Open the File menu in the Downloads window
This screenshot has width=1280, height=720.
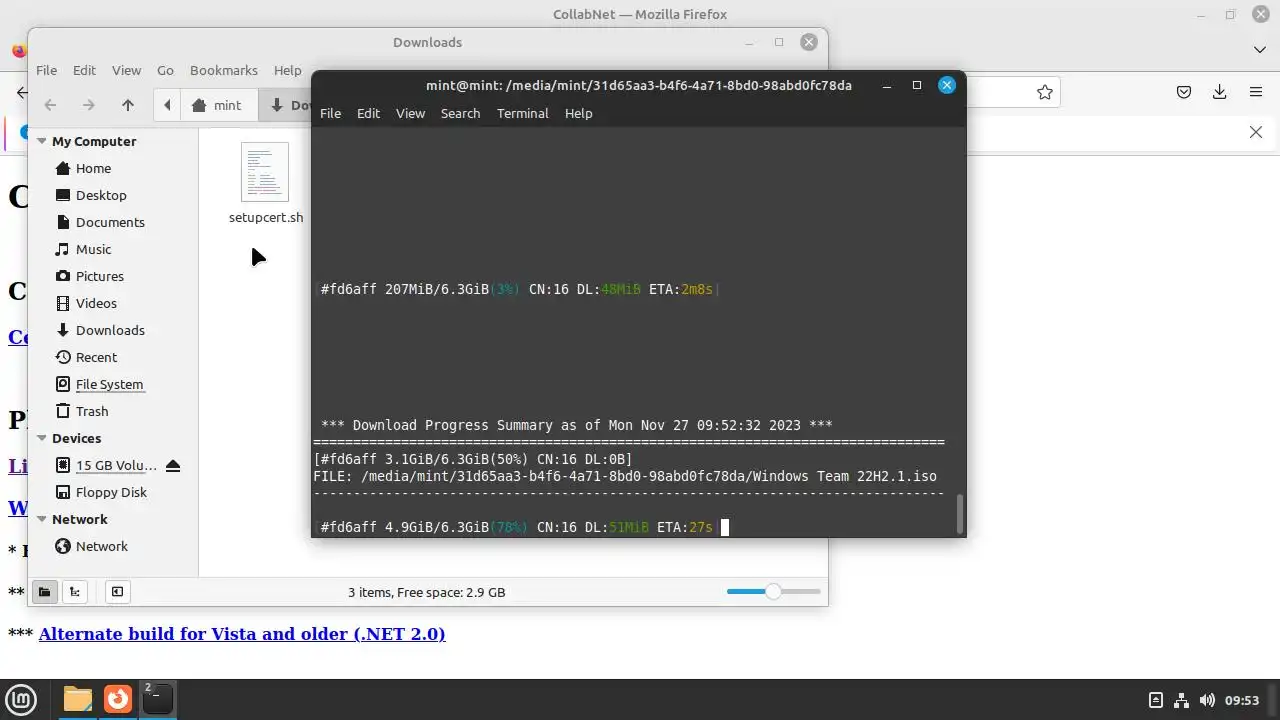click(46, 70)
